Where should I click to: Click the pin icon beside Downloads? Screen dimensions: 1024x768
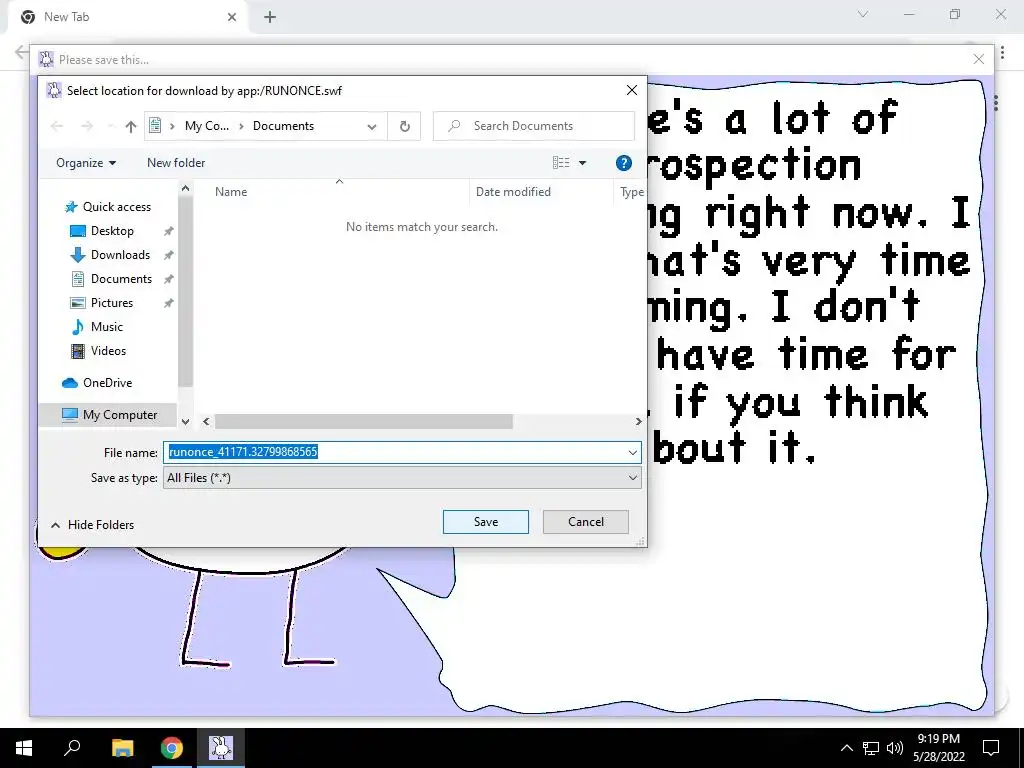tap(168, 255)
